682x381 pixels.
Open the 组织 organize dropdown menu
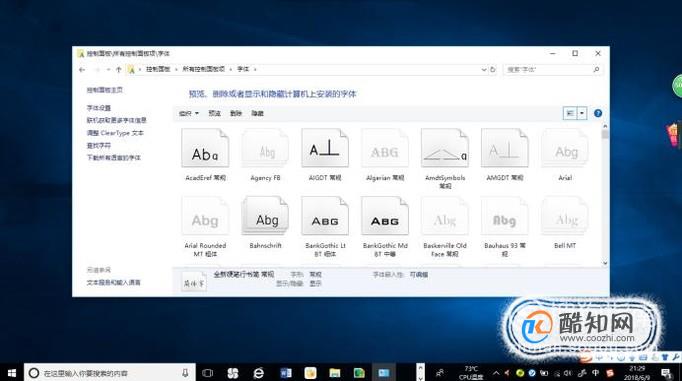pos(189,114)
